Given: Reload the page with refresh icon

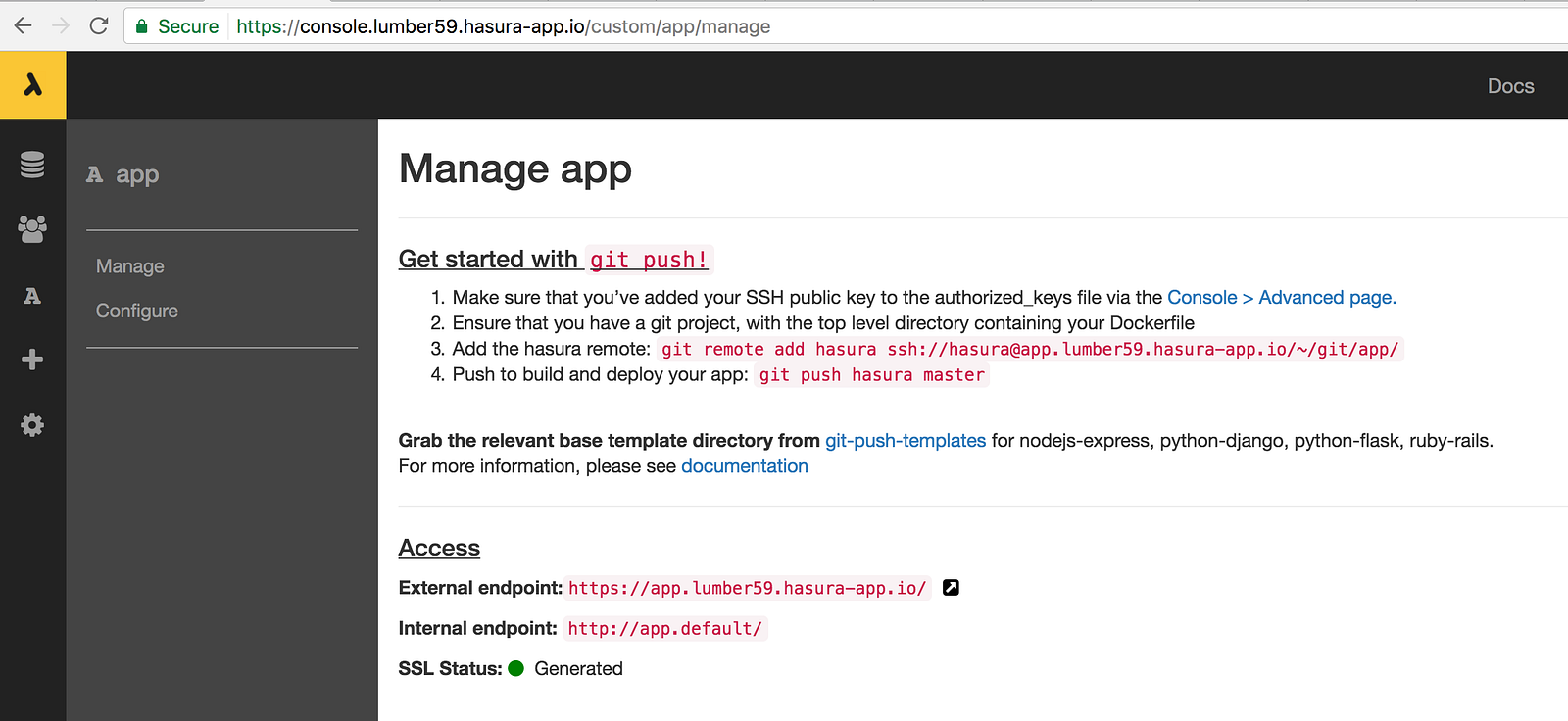Looking at the screenshot, I should click(x=99, y=25).
